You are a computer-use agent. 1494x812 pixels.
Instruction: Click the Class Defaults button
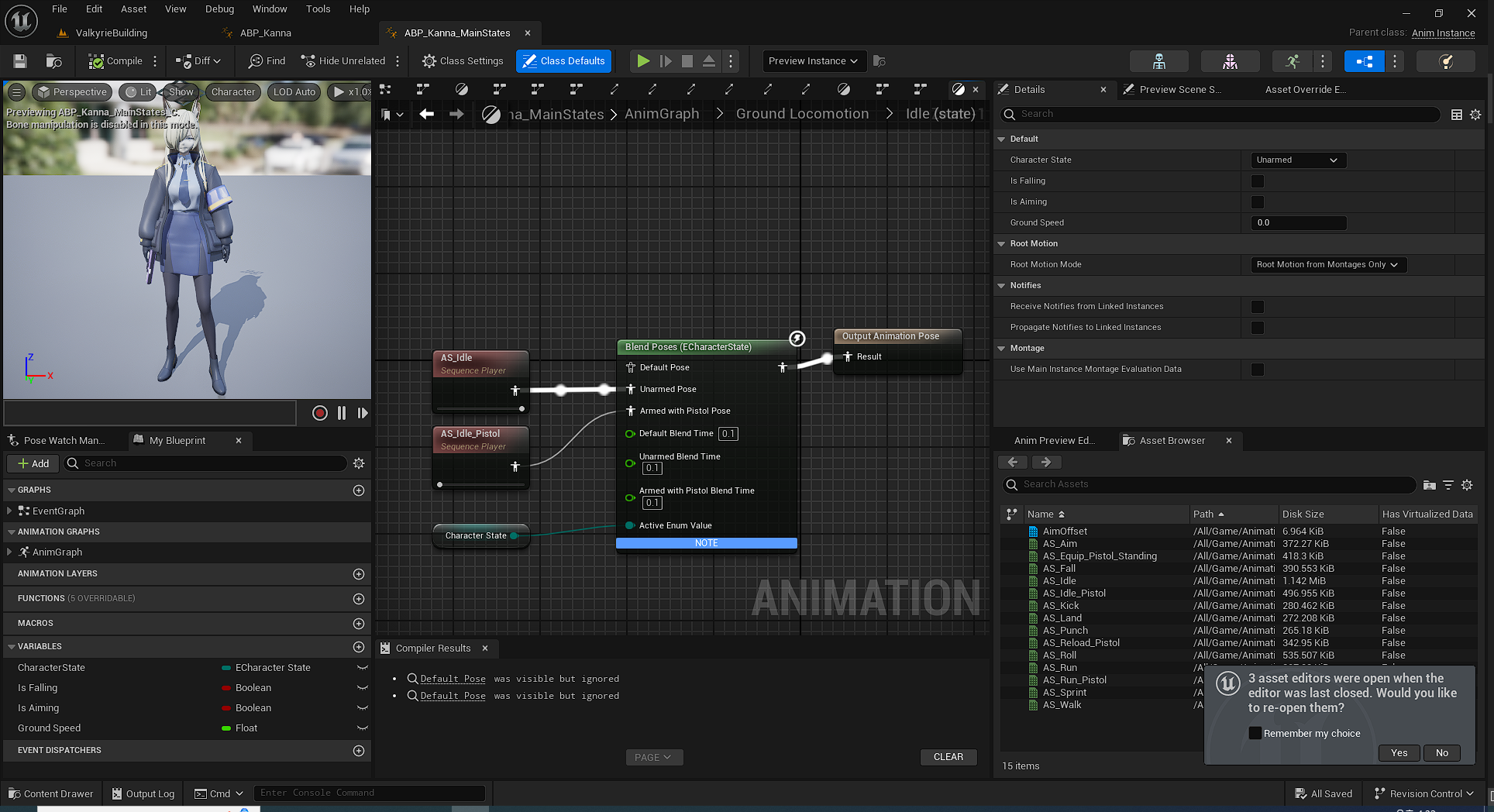564,61
